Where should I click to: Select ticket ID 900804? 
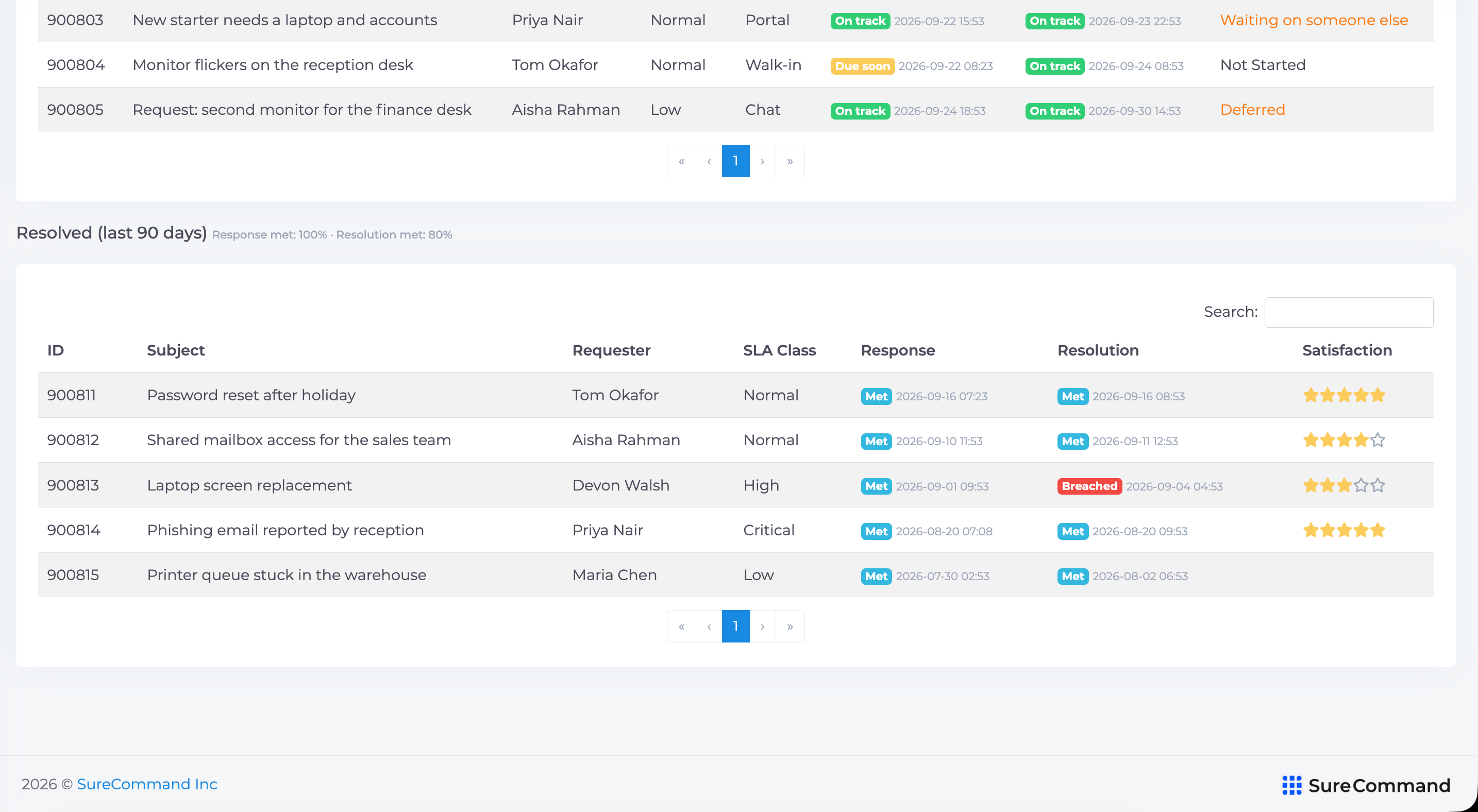[76, 65]
